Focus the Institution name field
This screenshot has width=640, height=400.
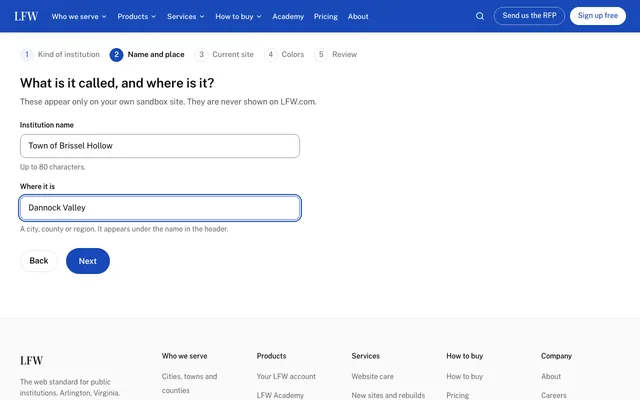coord(160,146)
